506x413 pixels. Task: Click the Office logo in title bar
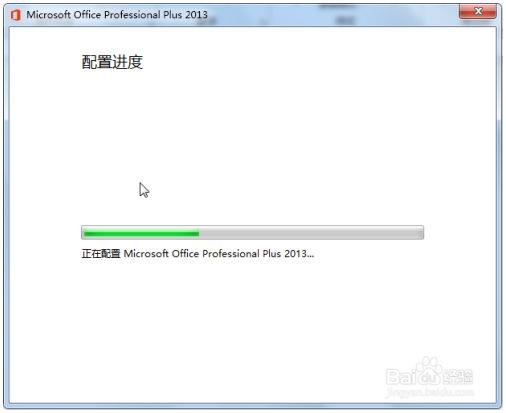(x=15, y=15)
